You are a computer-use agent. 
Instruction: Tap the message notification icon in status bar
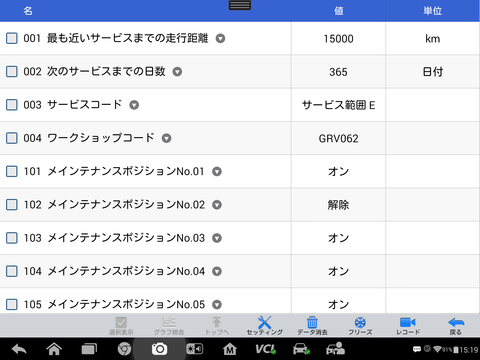pyautogui.click(x=417, y=349)
